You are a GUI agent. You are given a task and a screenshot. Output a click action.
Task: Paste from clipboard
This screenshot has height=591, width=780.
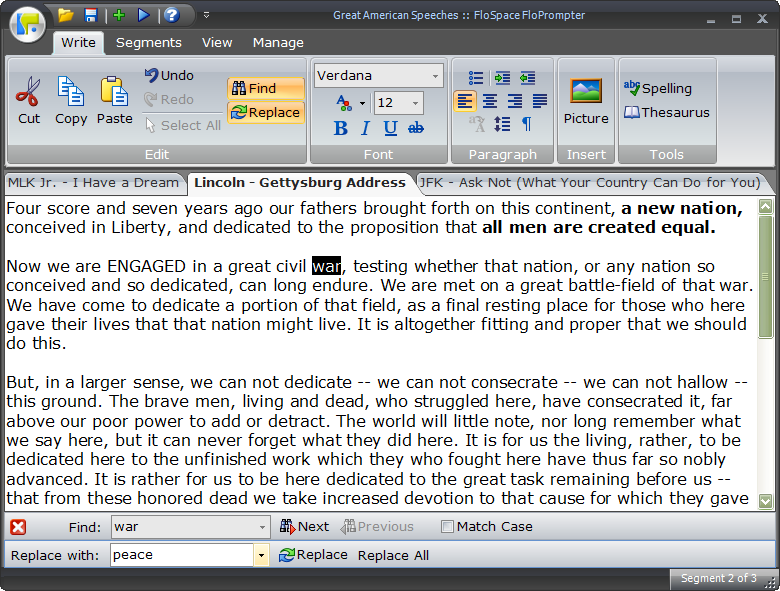coord(114,100)
